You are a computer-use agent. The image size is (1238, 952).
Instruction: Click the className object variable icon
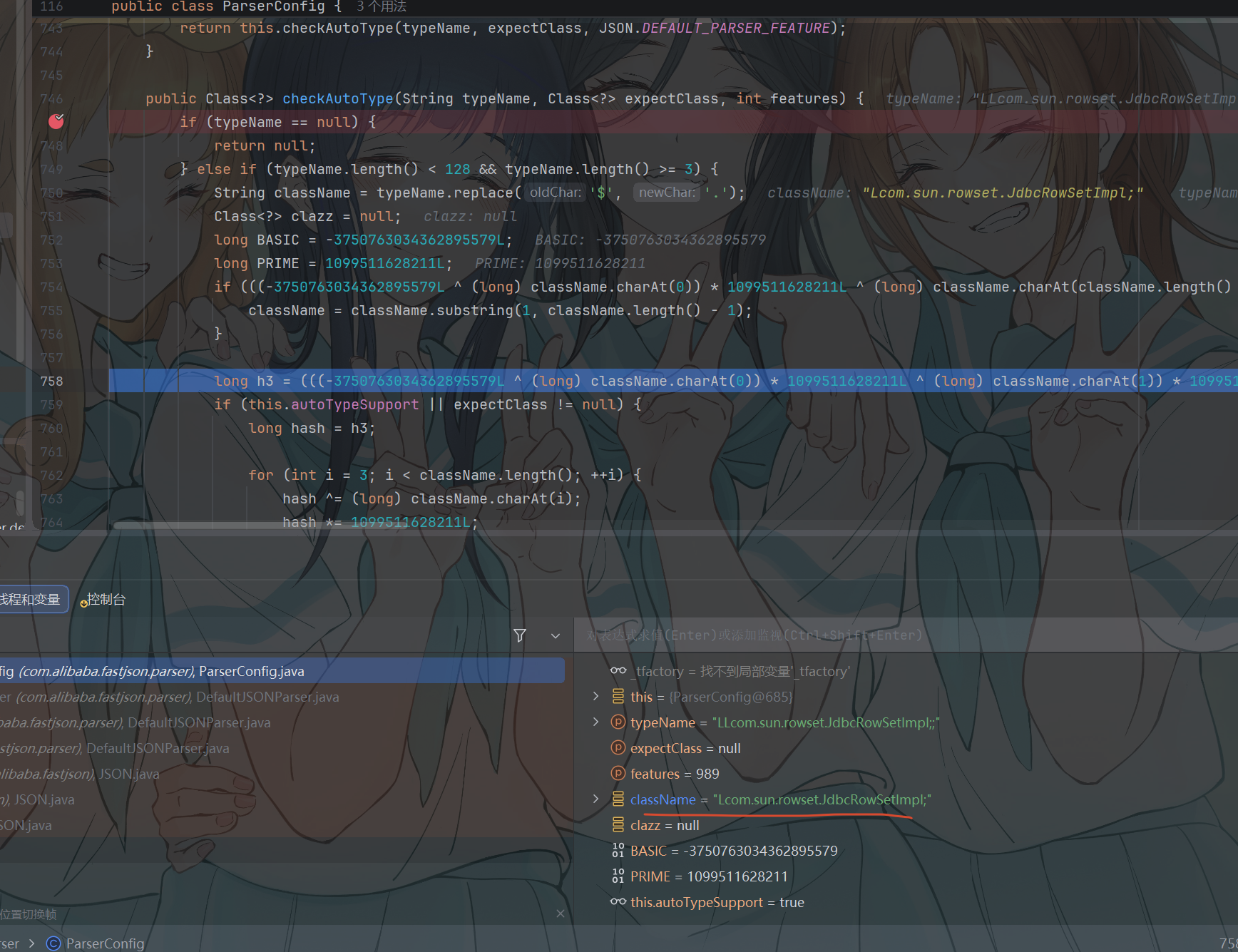618,799
